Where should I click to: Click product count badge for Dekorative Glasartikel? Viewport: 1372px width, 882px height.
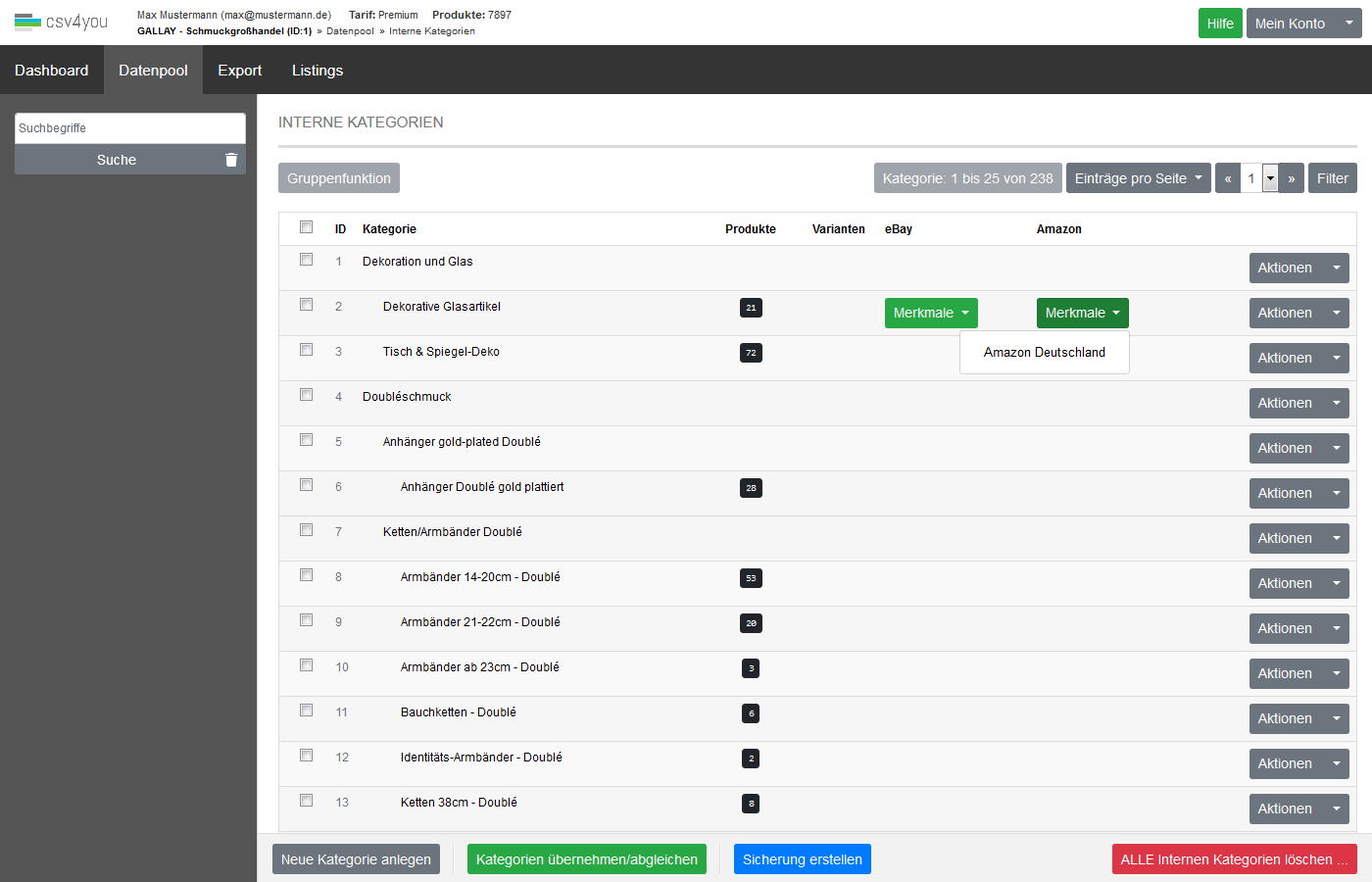coord(751,308)
